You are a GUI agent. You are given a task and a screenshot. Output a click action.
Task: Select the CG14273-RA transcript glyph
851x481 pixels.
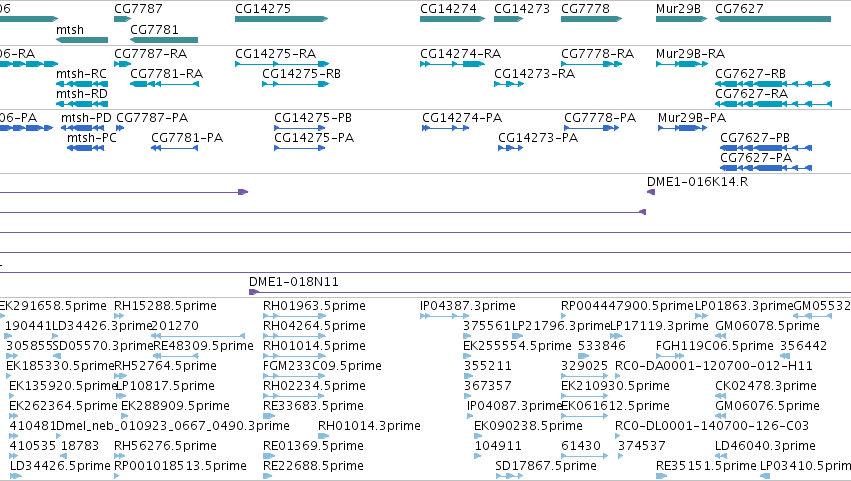[x=509, y=84]
